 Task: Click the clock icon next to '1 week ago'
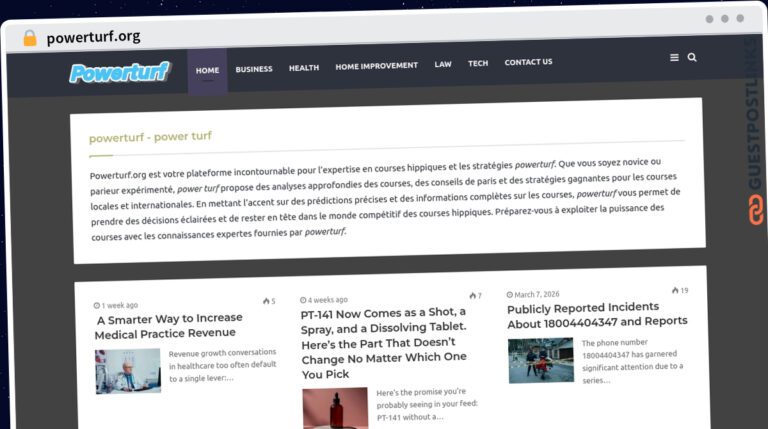(96, 306)
